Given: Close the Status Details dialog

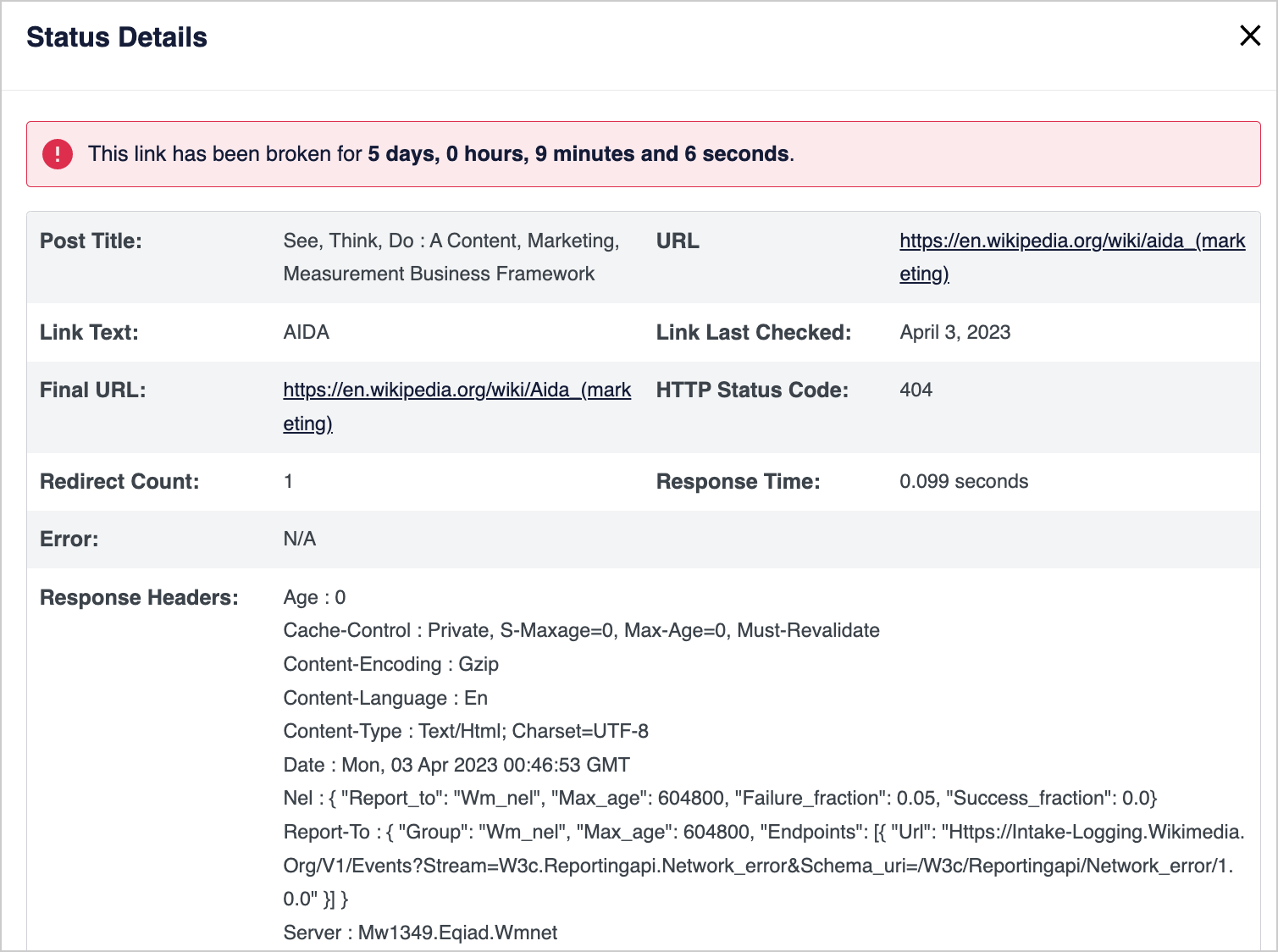Looking at the screenshot, I should (x=1250, y=36).
